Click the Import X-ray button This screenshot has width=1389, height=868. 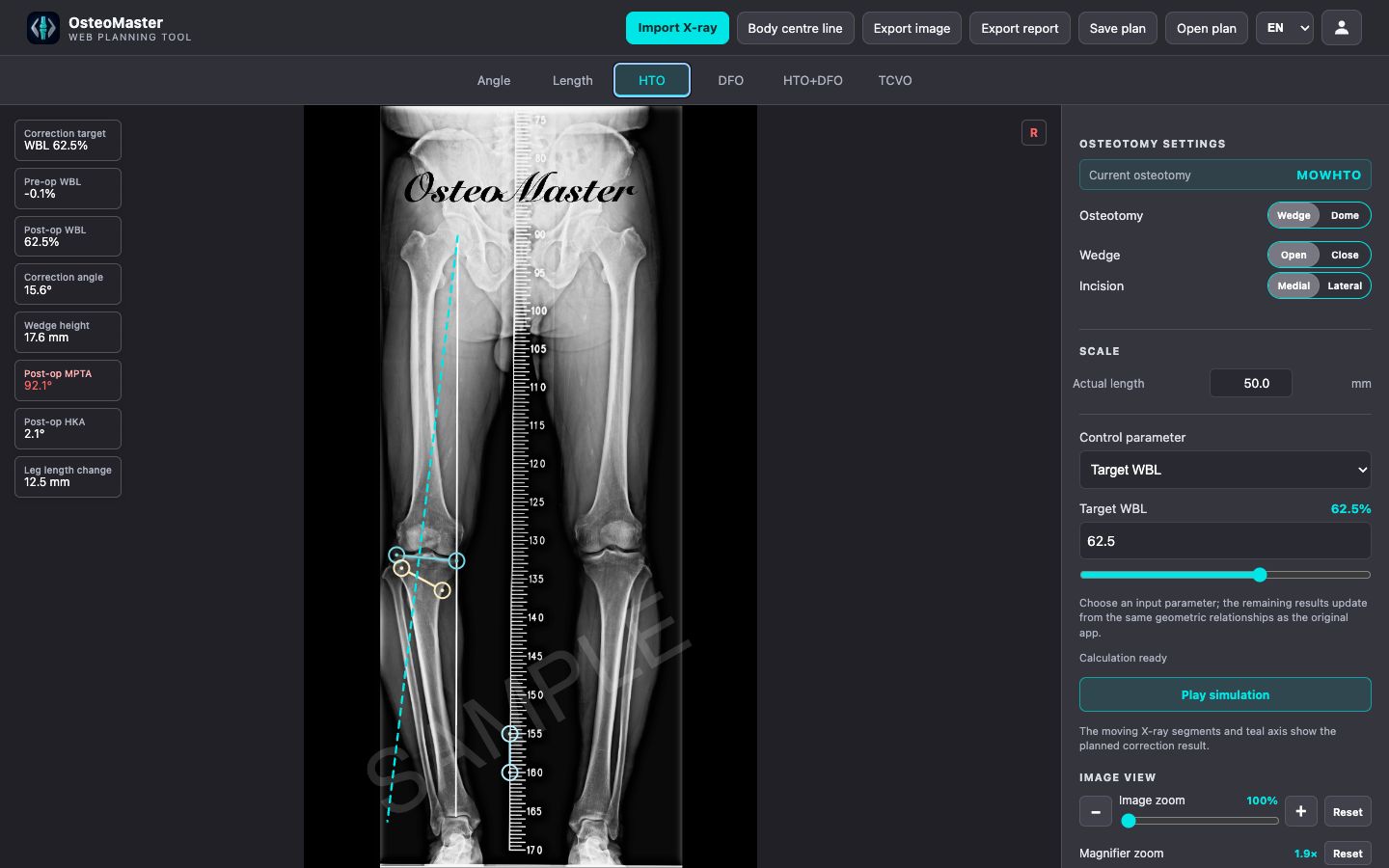pyautogui.click(x=677, y=28)
